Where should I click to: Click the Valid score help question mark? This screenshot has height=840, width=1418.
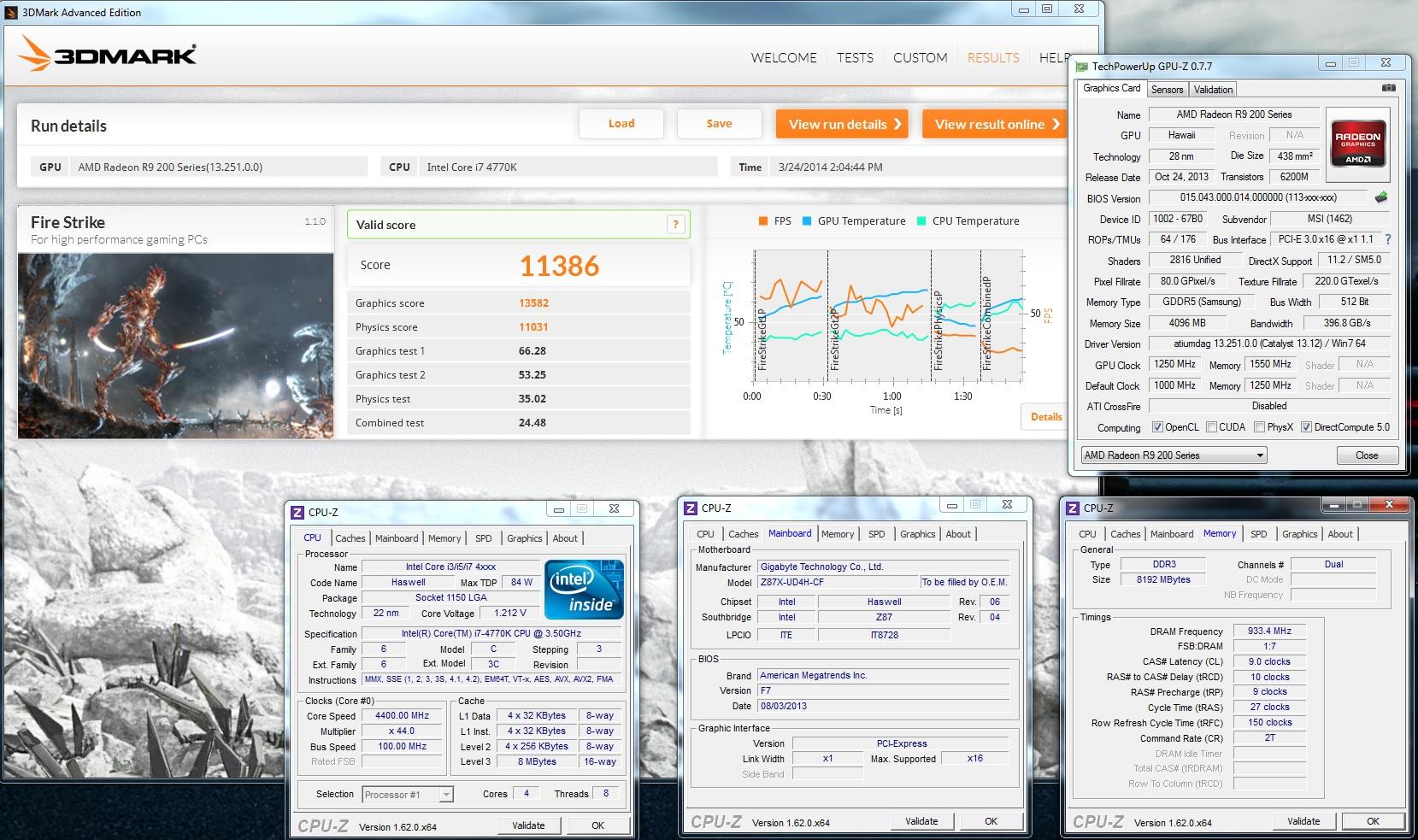pyautogui.click(x=675, y=225)
